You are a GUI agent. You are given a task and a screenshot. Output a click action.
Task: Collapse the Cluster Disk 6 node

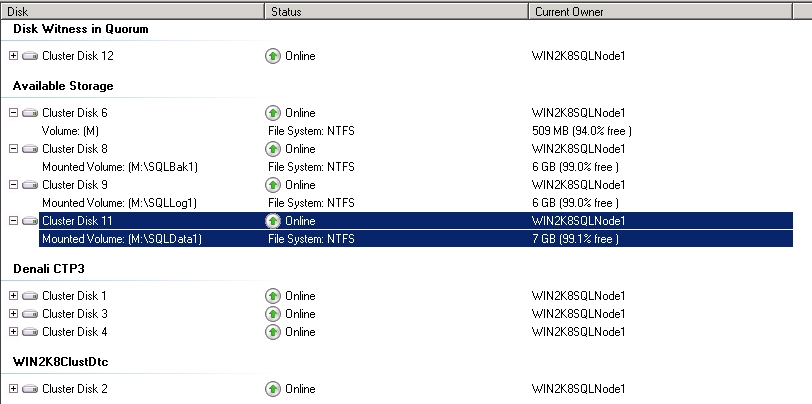click(x=13, y=113)
